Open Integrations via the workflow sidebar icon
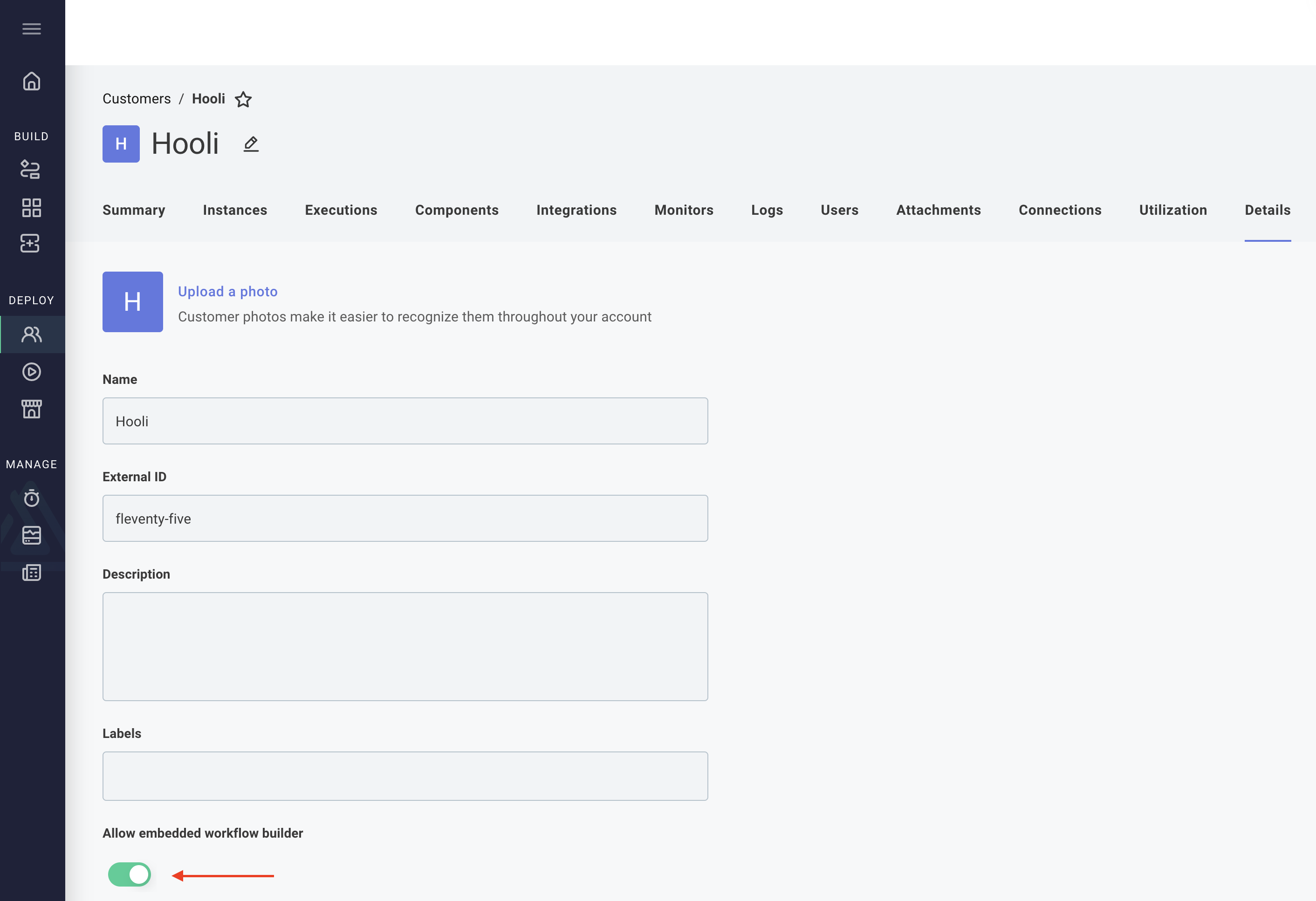This screenshot has height=901, width=1316. (x=31, y=169)
